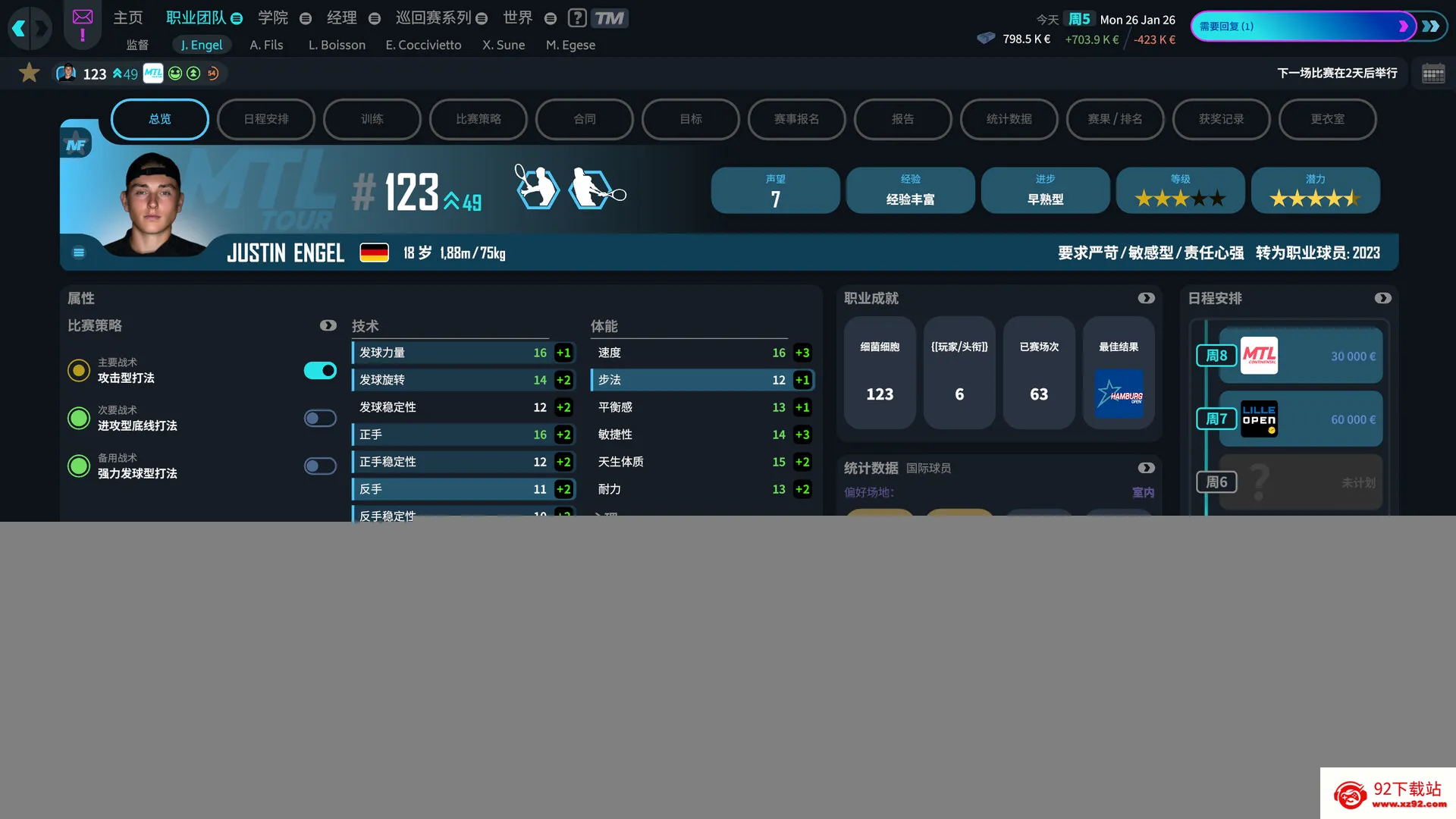The height and width of the screenshot is (819, 1456).
Task: Open the player list menu icon
Action: pos(78,253)
